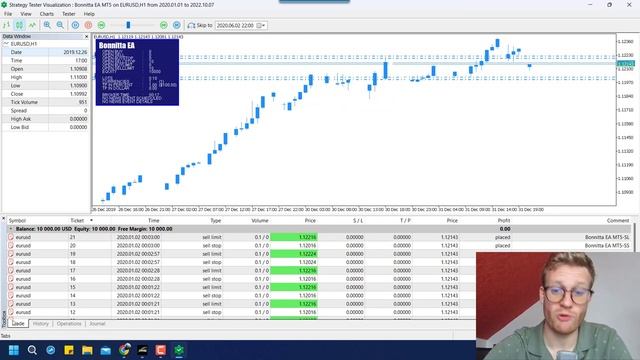Select the Date row in Data Window
The image size is (640, 360).
45,52
